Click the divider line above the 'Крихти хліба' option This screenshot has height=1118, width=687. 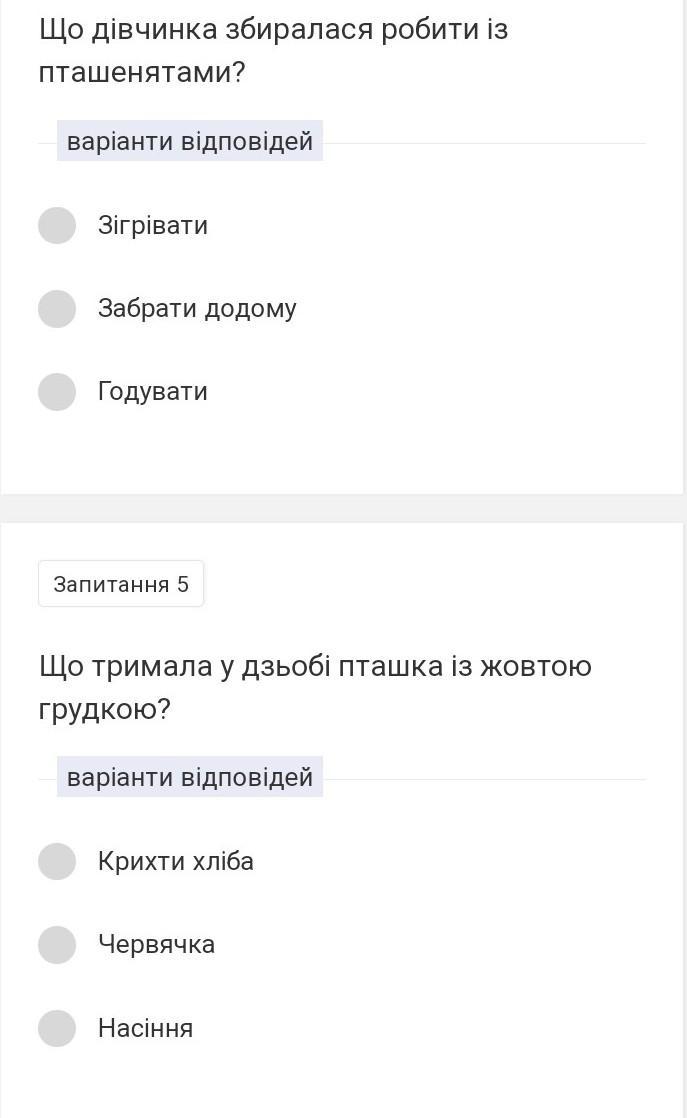click(x=484, y=779)
